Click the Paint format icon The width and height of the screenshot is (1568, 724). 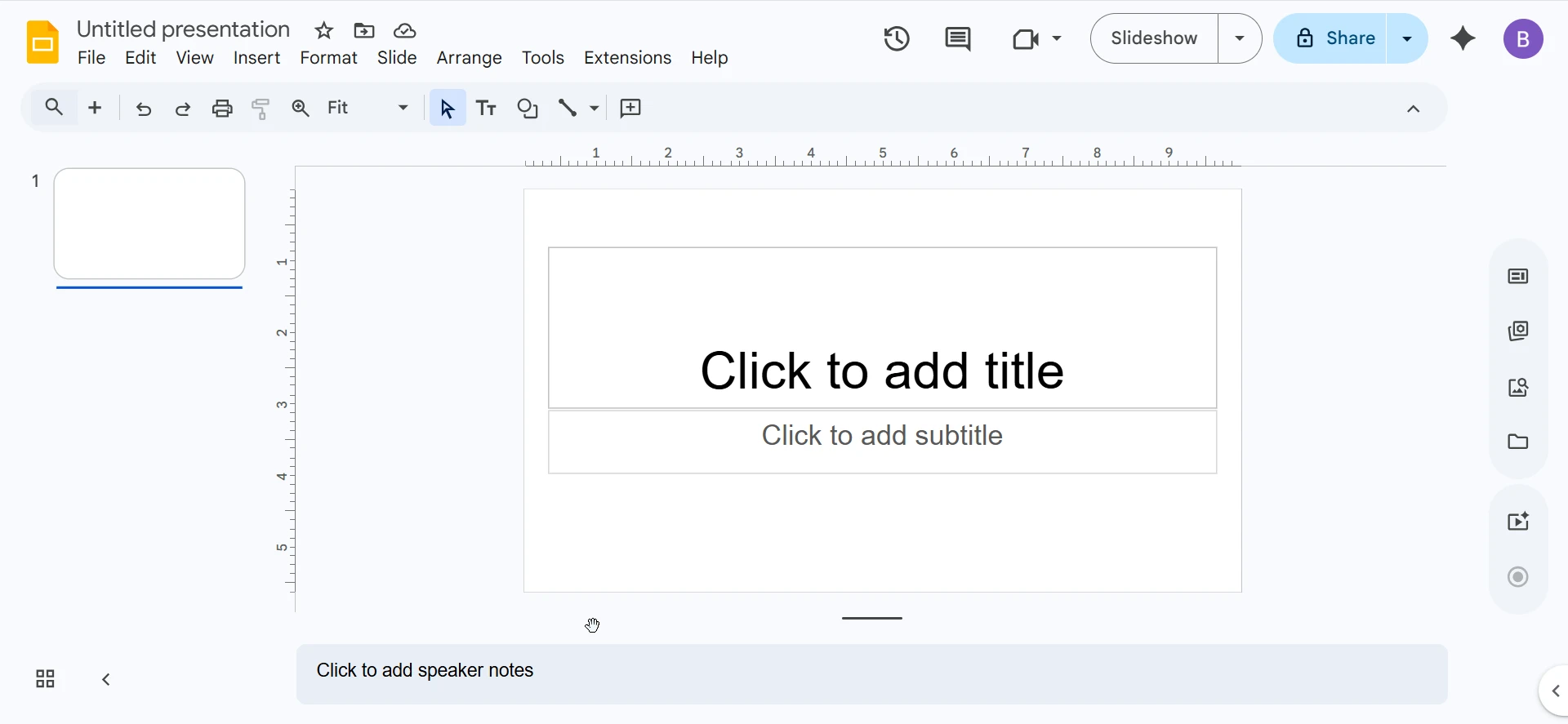[261, 108]
